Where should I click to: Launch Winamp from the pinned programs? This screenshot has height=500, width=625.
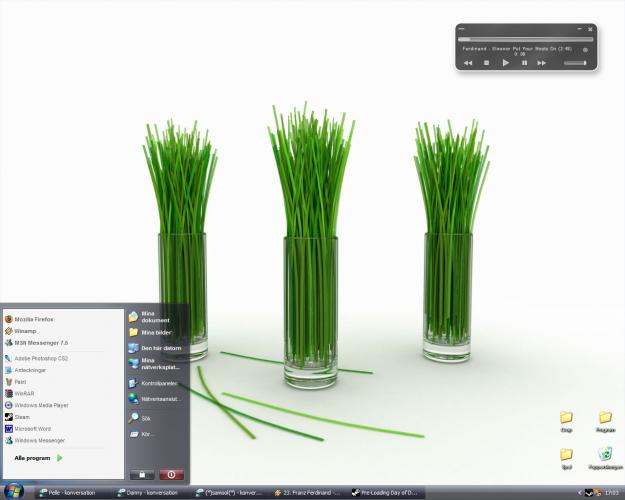click(x=25, y=331)
